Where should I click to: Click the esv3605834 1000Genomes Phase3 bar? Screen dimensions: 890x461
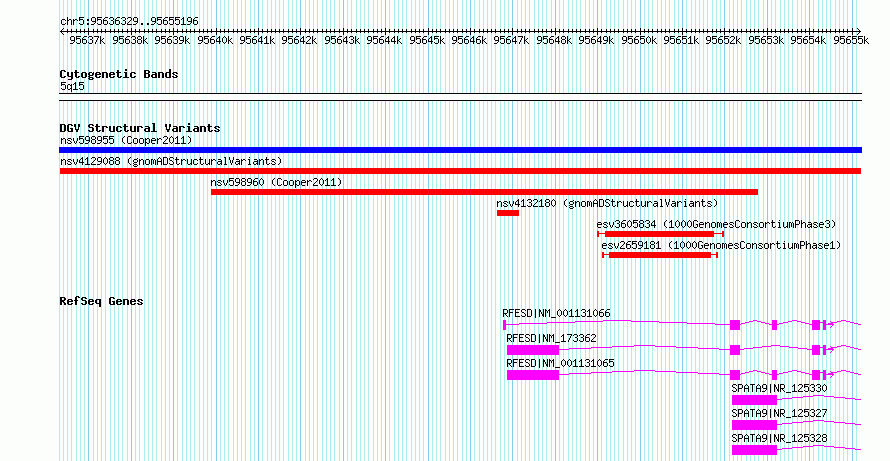pyautogui.click(x=660, y=234)
